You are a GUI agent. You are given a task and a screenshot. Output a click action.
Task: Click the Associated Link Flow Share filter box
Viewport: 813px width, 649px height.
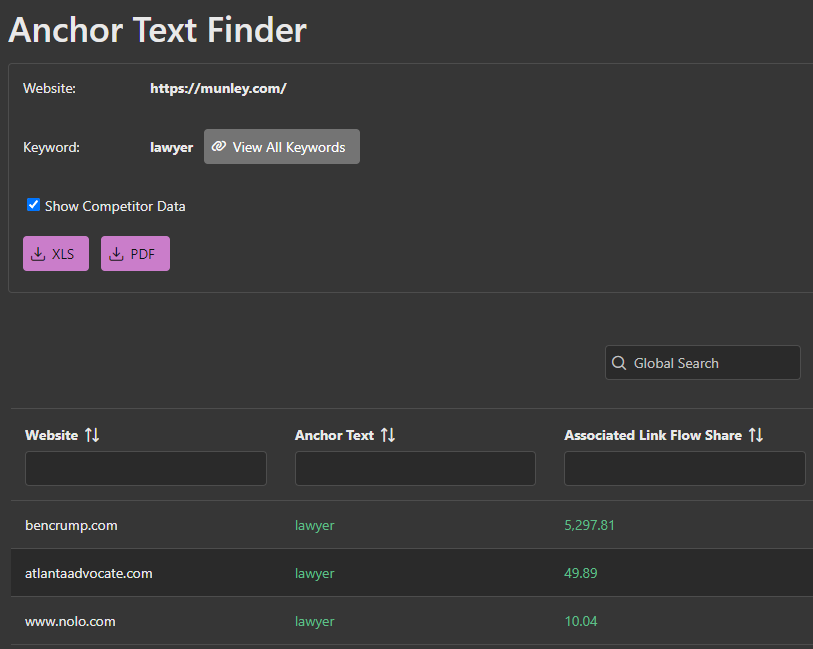tap(684, 468)
